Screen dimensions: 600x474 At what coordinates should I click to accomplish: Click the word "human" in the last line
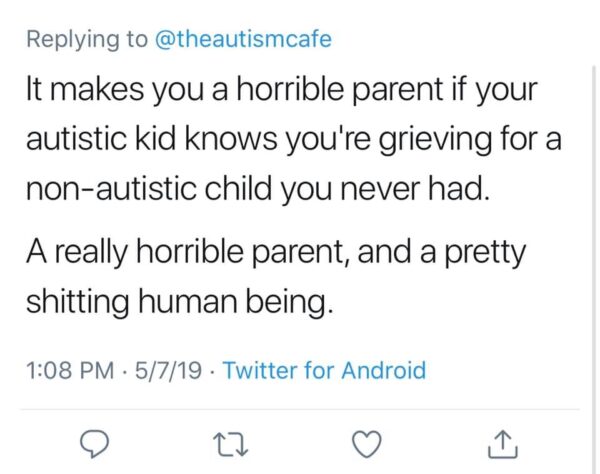pos(188,302)
